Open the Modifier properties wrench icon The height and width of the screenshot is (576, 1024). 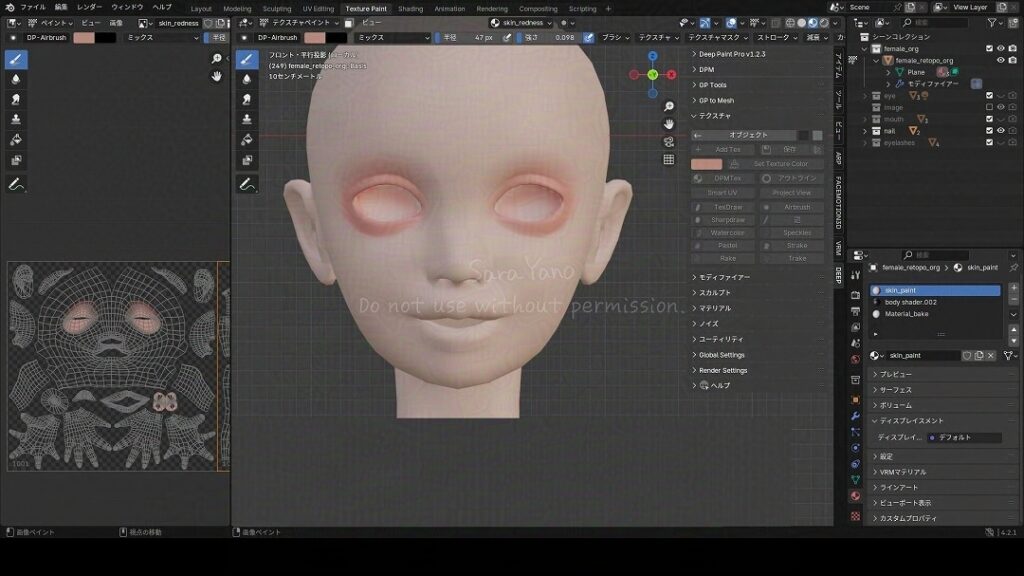856,416
